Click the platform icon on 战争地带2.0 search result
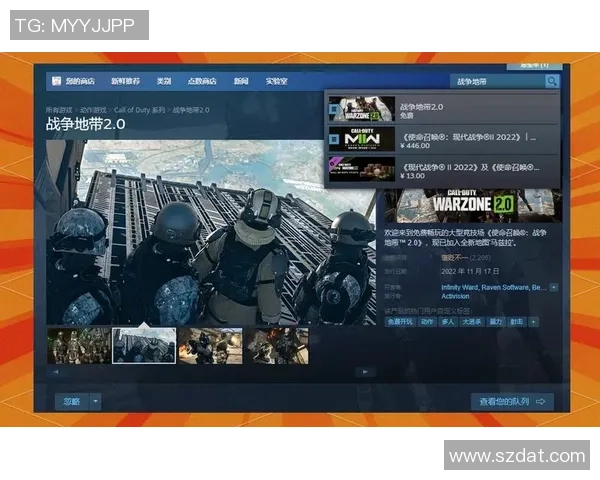This screenshot has height=480, width=600. click(x=334, y=109)
